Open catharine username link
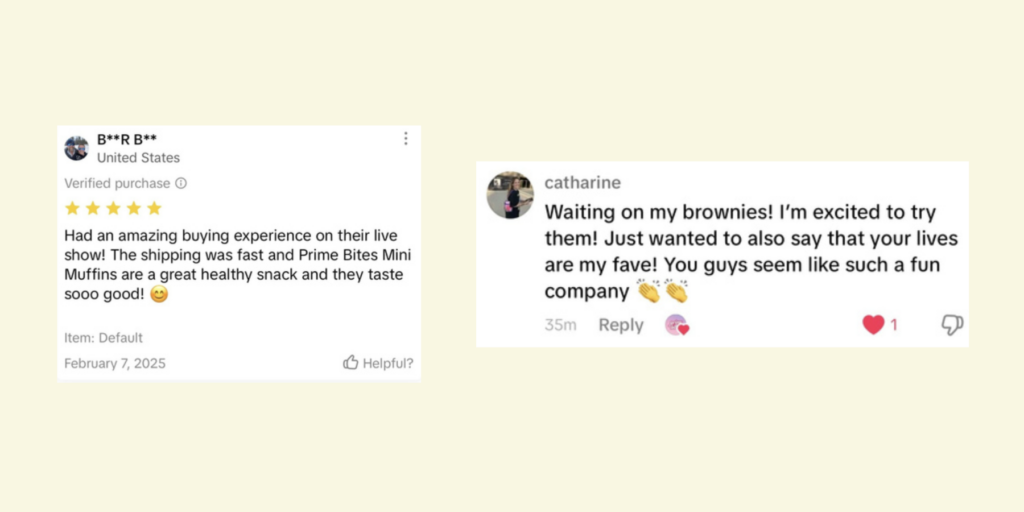This screenshot has height=512, width=1024. click(583, 183)
